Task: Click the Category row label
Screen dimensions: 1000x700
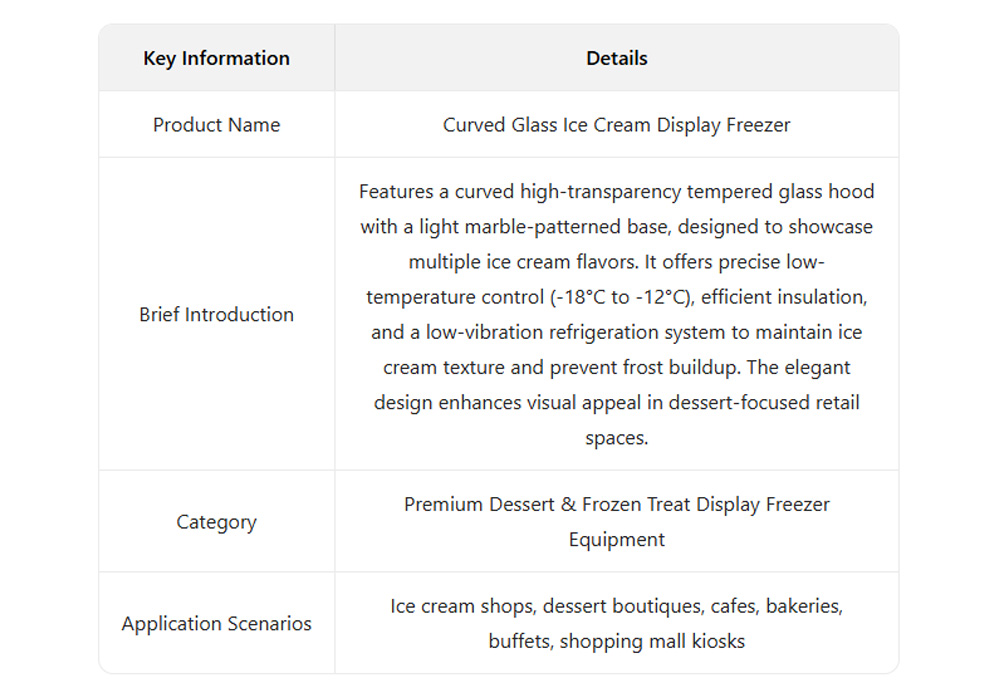Action: coord(216,522)
